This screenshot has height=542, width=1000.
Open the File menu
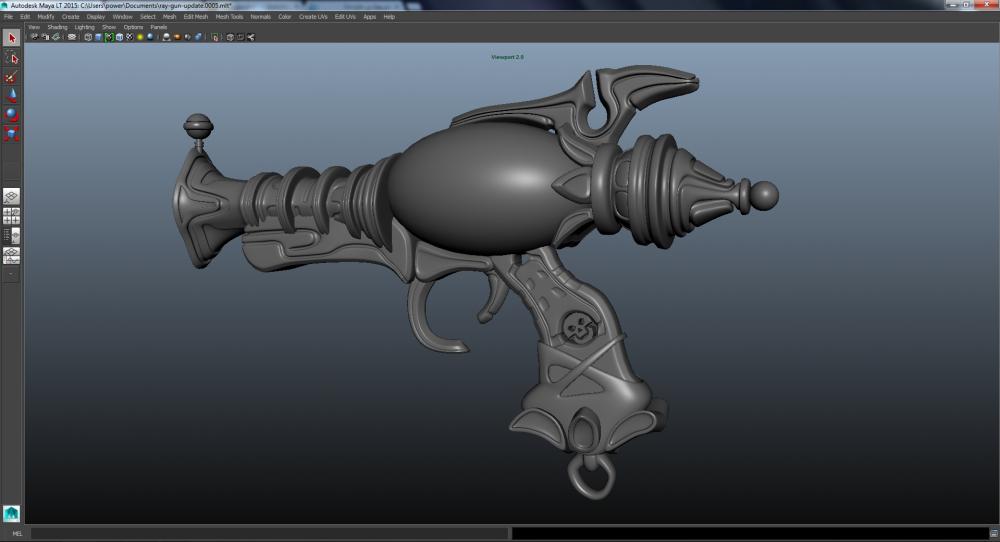click(x=8, y=17)
